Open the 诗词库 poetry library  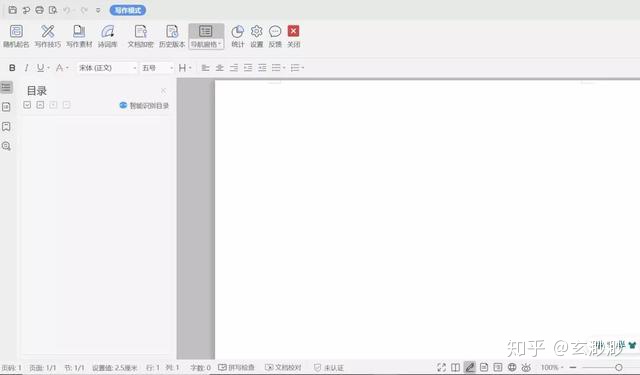tap(108, 36)
